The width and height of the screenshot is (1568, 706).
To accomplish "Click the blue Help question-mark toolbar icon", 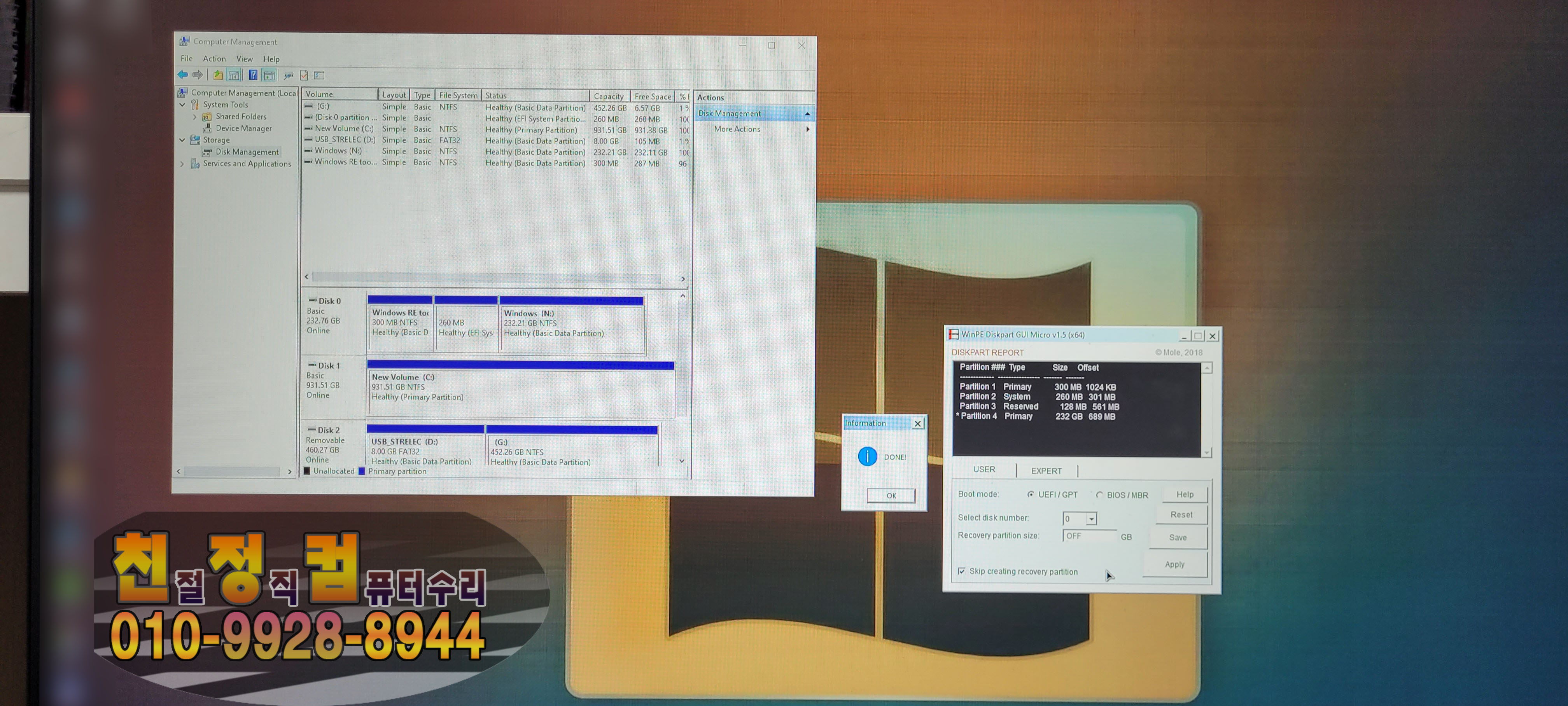I will point(253,75).
